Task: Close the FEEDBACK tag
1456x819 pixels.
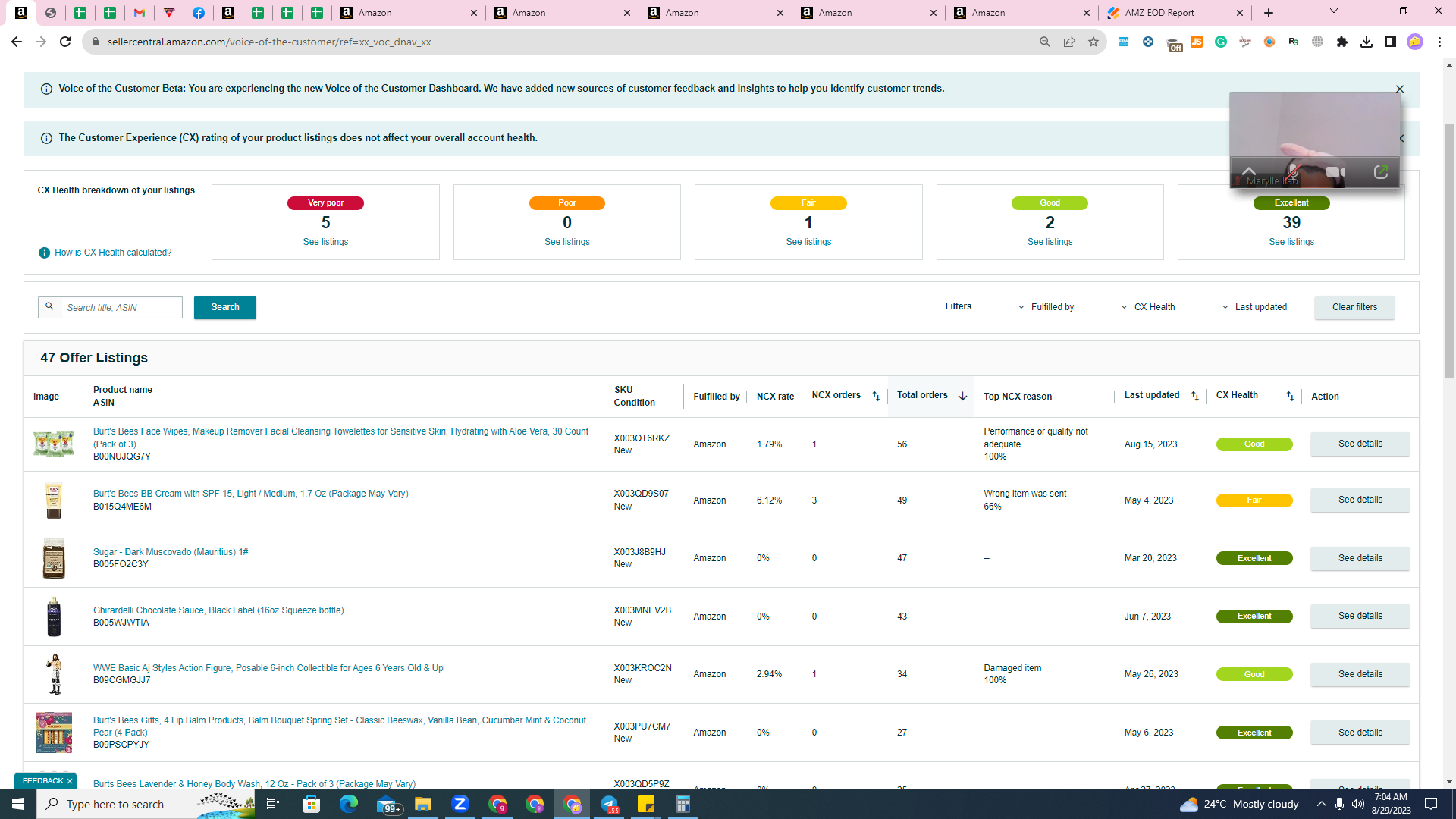Action: tap(70, 781)
